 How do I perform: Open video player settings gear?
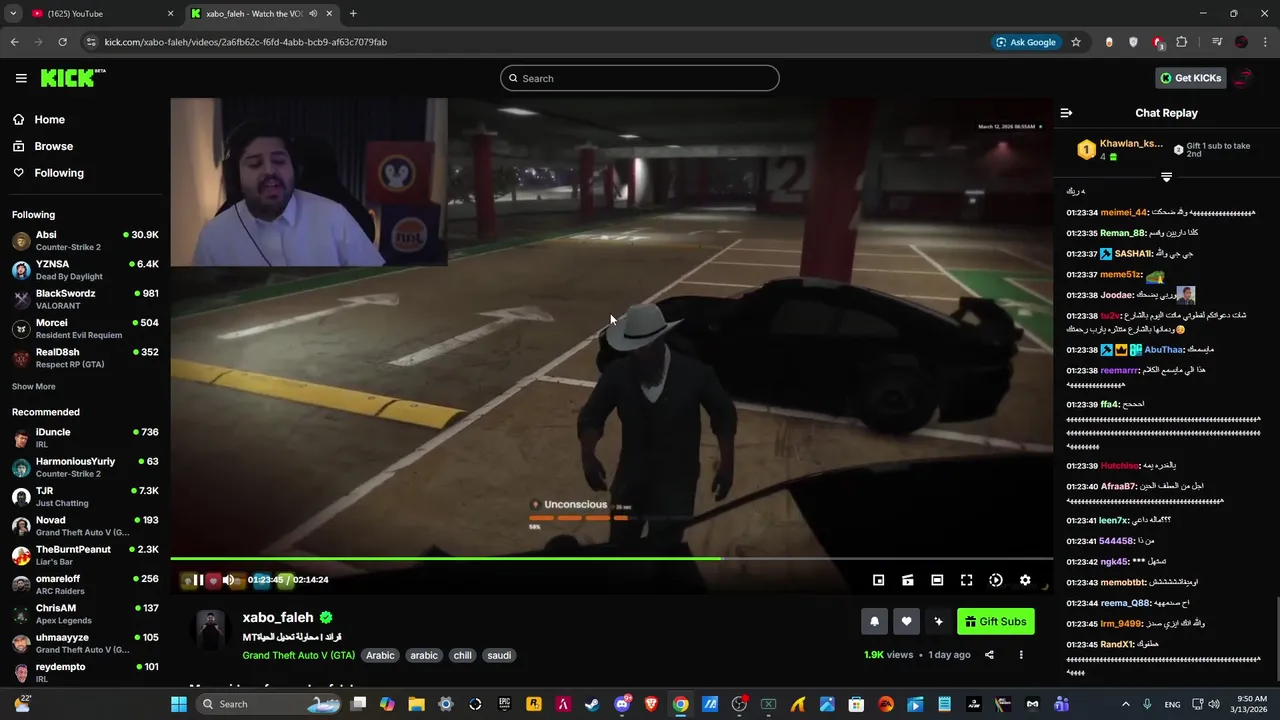[1025, 580]
